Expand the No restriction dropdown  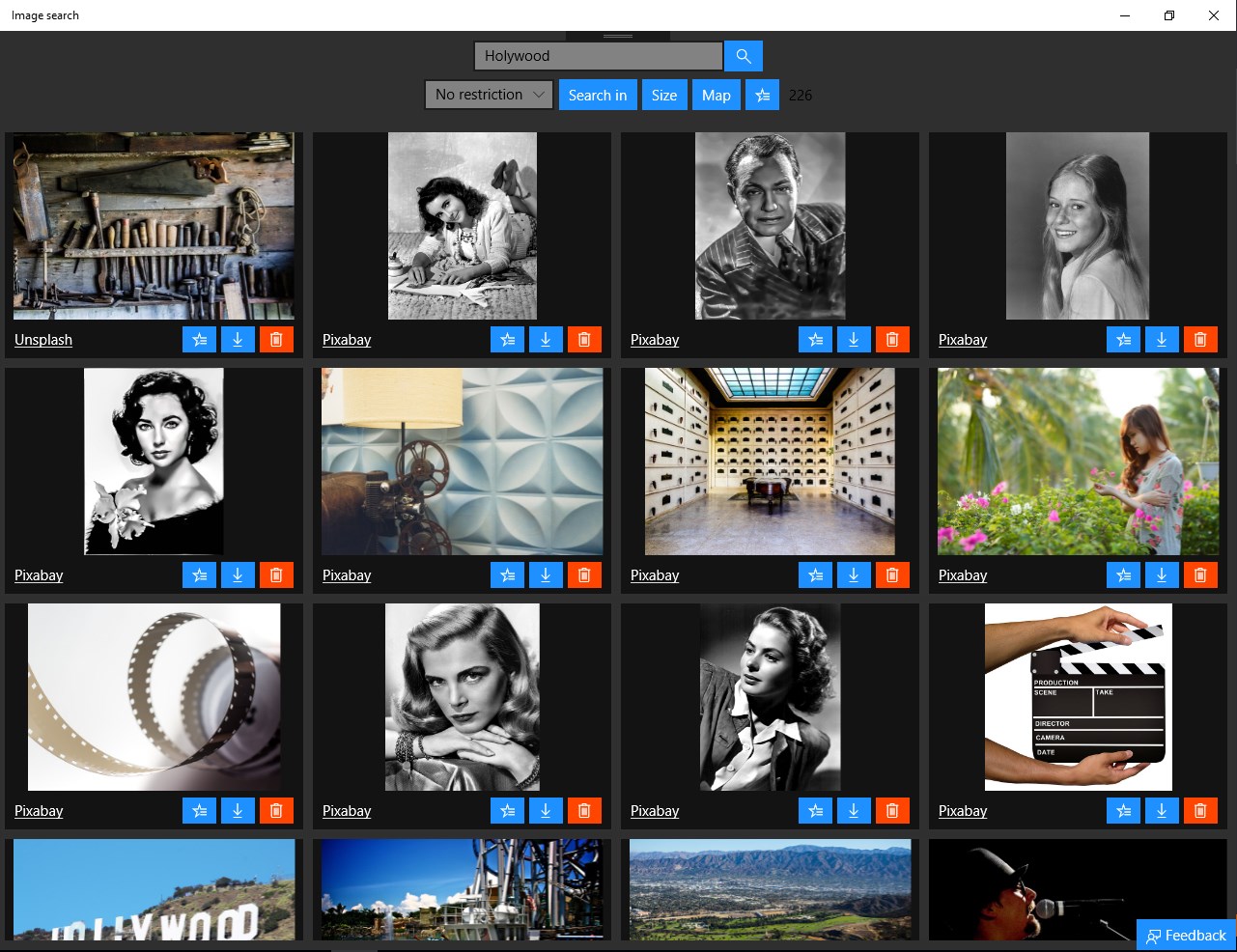click(x=489, y=95)
